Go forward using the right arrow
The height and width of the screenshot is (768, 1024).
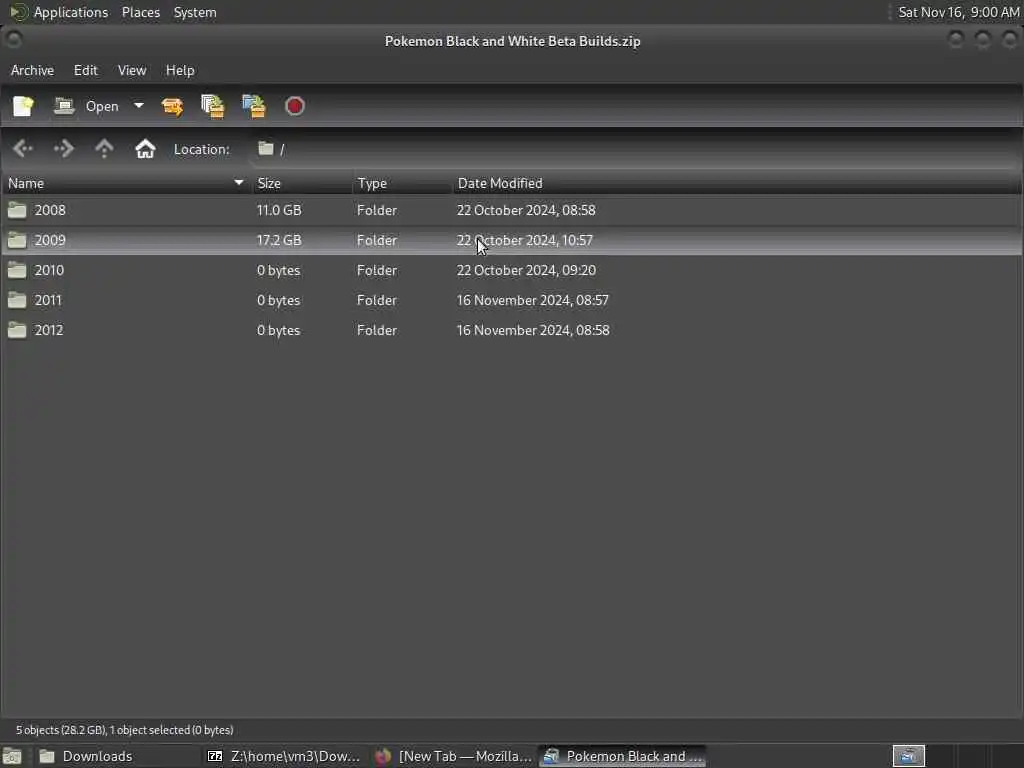click(x=63, y=149)
